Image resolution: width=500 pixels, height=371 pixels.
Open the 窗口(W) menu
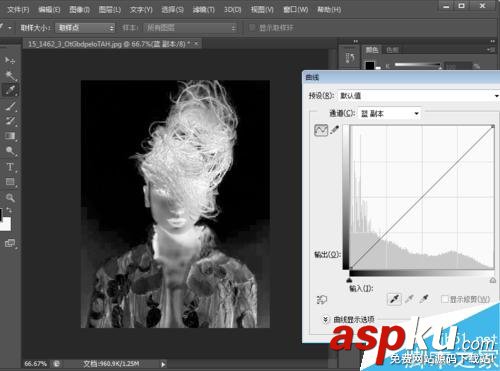pyautogui.click(x=295, y=9)
